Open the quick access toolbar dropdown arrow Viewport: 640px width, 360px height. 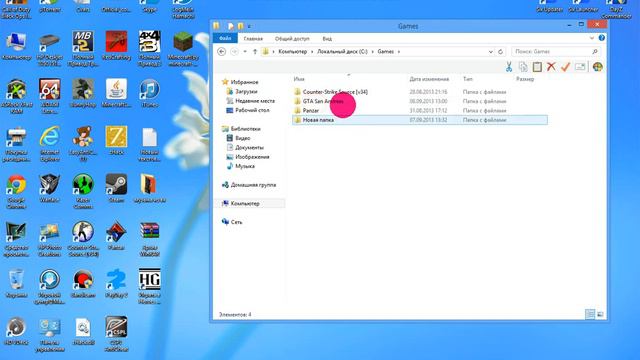pos(249,26)
